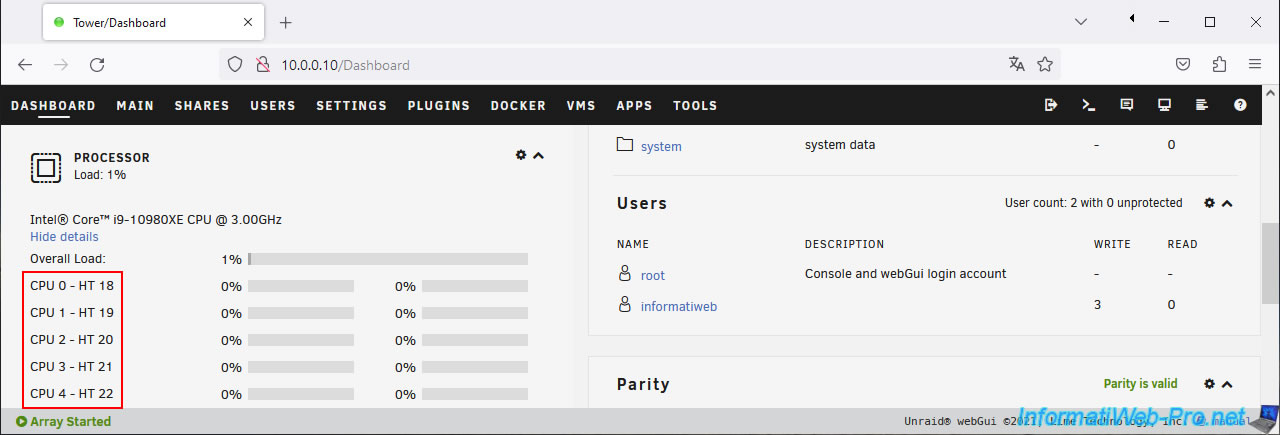Click the processor chip icon
Image resolution: width=1280 pixels, height=435 pixels.
point(46,167)
